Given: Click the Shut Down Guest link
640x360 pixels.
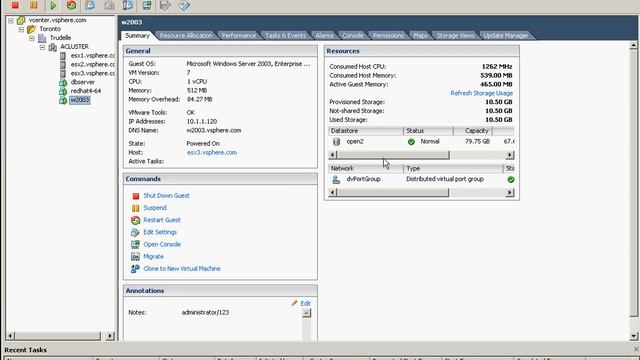Looking at the screenshot, I should click(166, 196).
